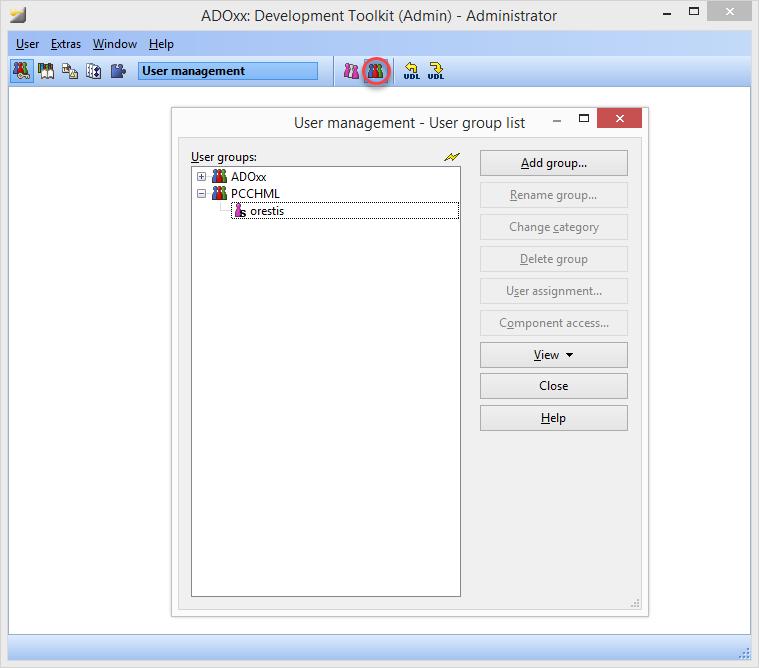The height and width of the screenshot is (668, 759).
Task: Click the Add group... button
Action: [554, 163]
